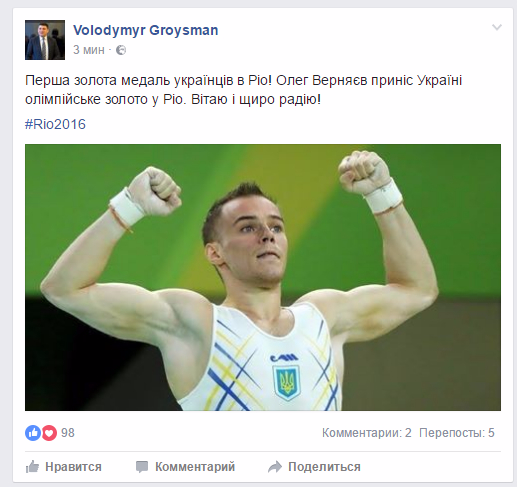The height and width of the screenshot is (487, 517).
Task: Click the post text about Олег Верняєв
Action: coord(243,90)
